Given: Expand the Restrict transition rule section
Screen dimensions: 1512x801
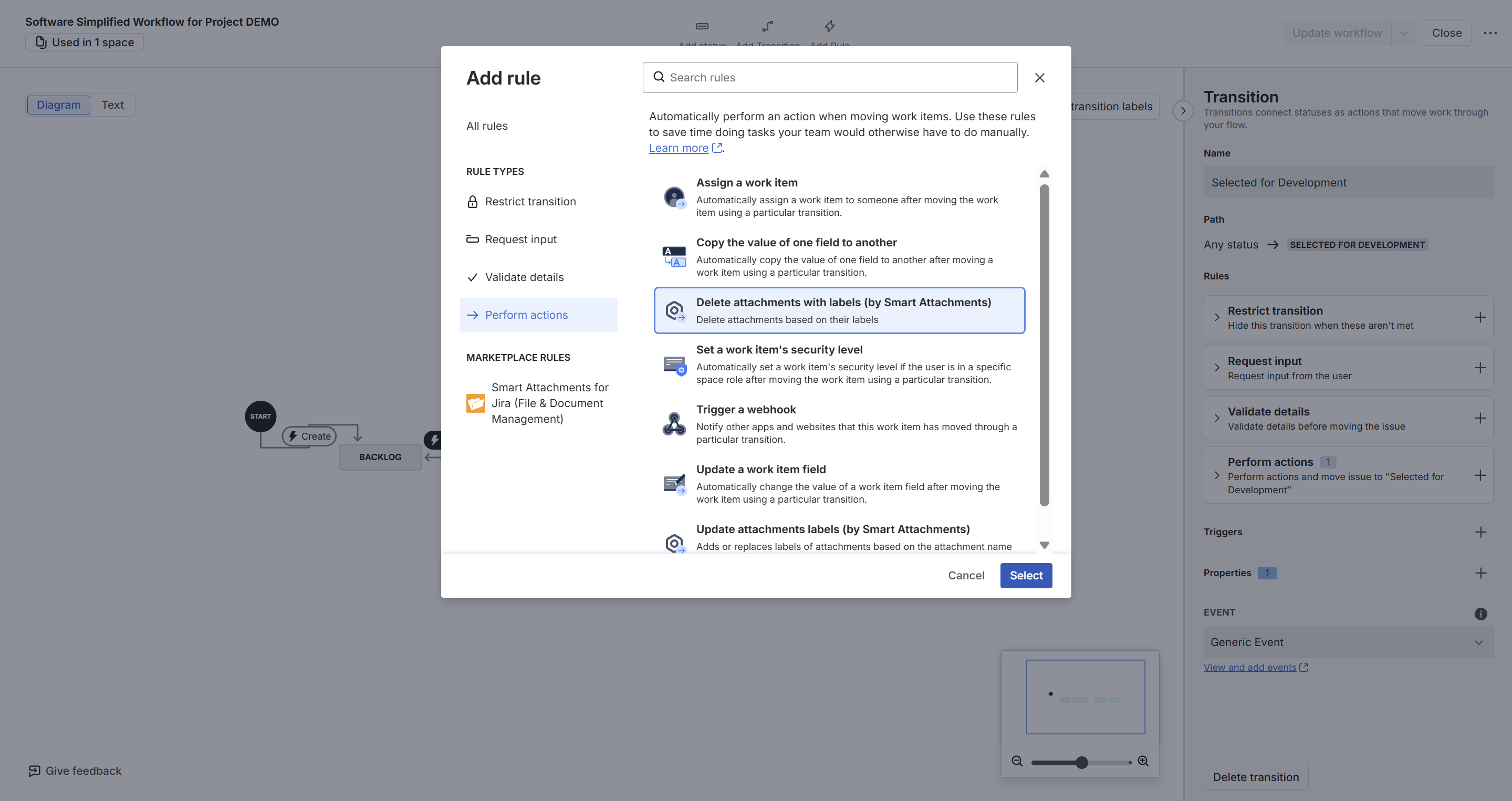Looking at the screenshot, I should pos(1217,317).
